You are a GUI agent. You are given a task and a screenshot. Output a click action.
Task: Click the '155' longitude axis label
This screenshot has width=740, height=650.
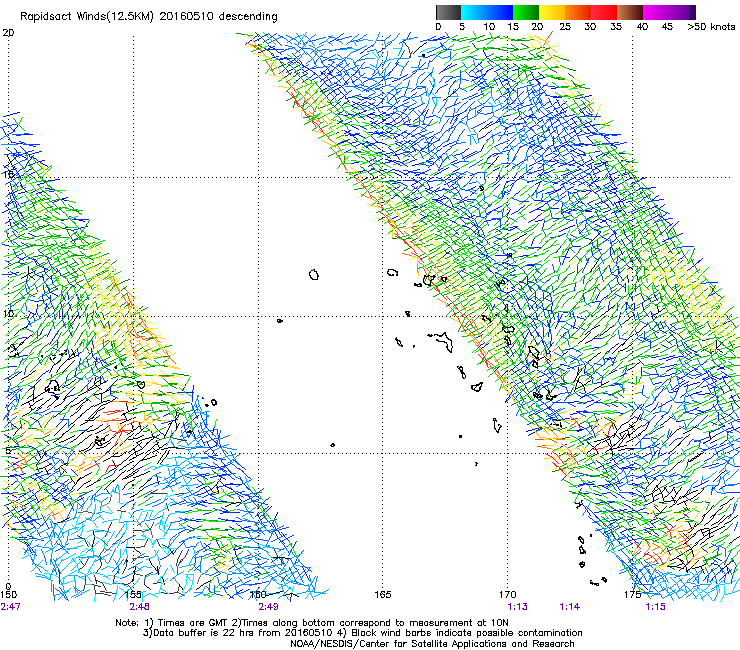point(134,594)
